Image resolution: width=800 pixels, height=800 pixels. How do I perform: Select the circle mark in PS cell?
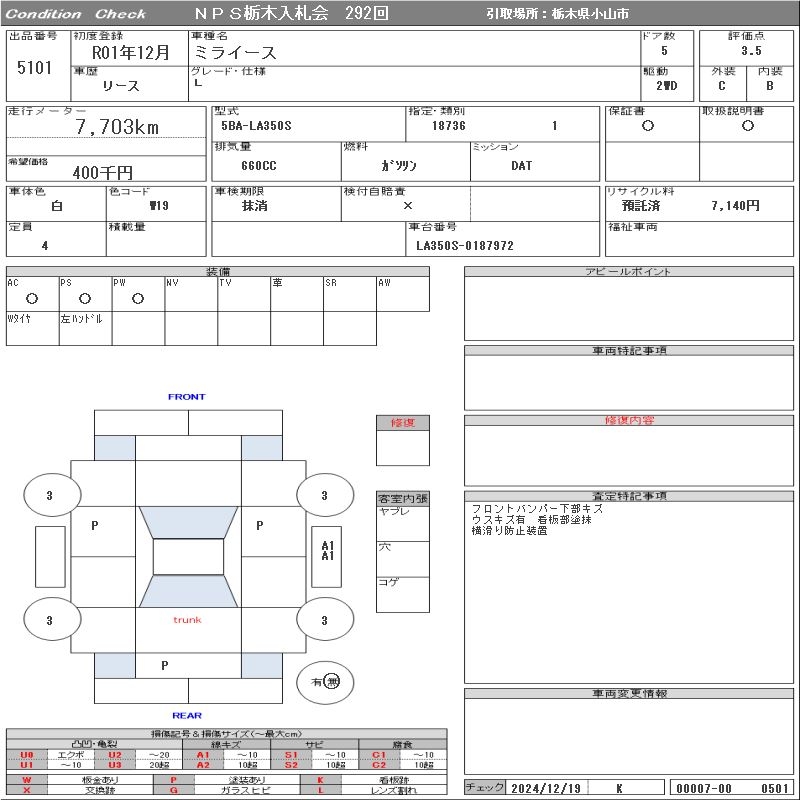(x=85, y=298)
